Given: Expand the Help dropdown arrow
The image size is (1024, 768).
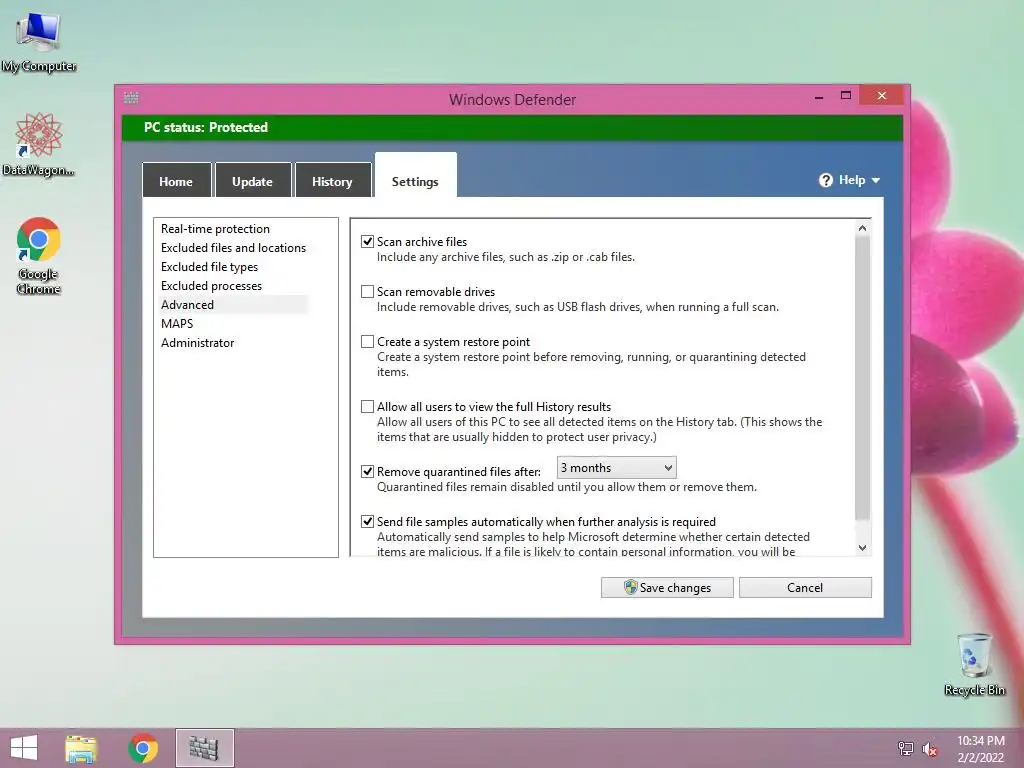Looking at the screenshot, I should pos(876,181).
